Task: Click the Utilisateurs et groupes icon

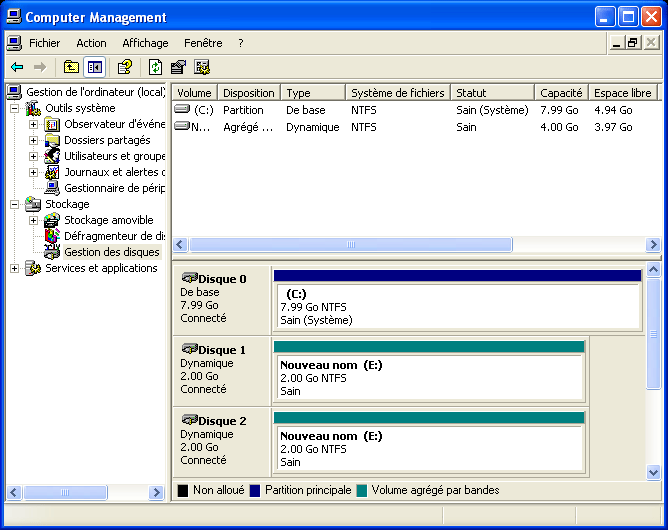Action: (x=52, y=156)
